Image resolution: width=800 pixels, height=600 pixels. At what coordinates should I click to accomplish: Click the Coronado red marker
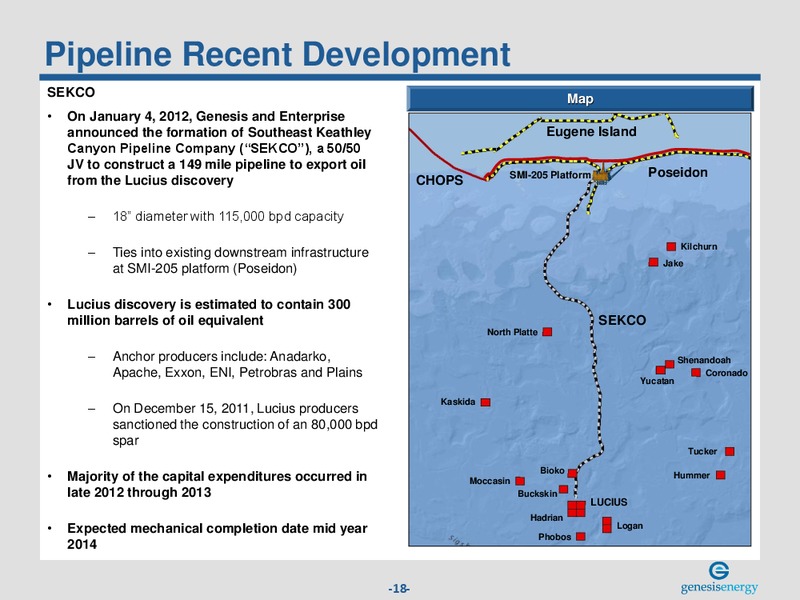(696, 372)
